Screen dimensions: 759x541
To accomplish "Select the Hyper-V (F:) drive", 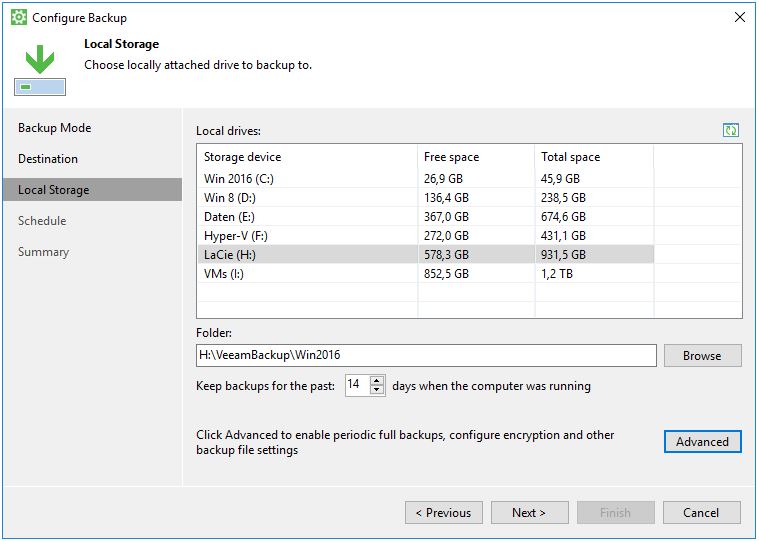I will 425,236.
